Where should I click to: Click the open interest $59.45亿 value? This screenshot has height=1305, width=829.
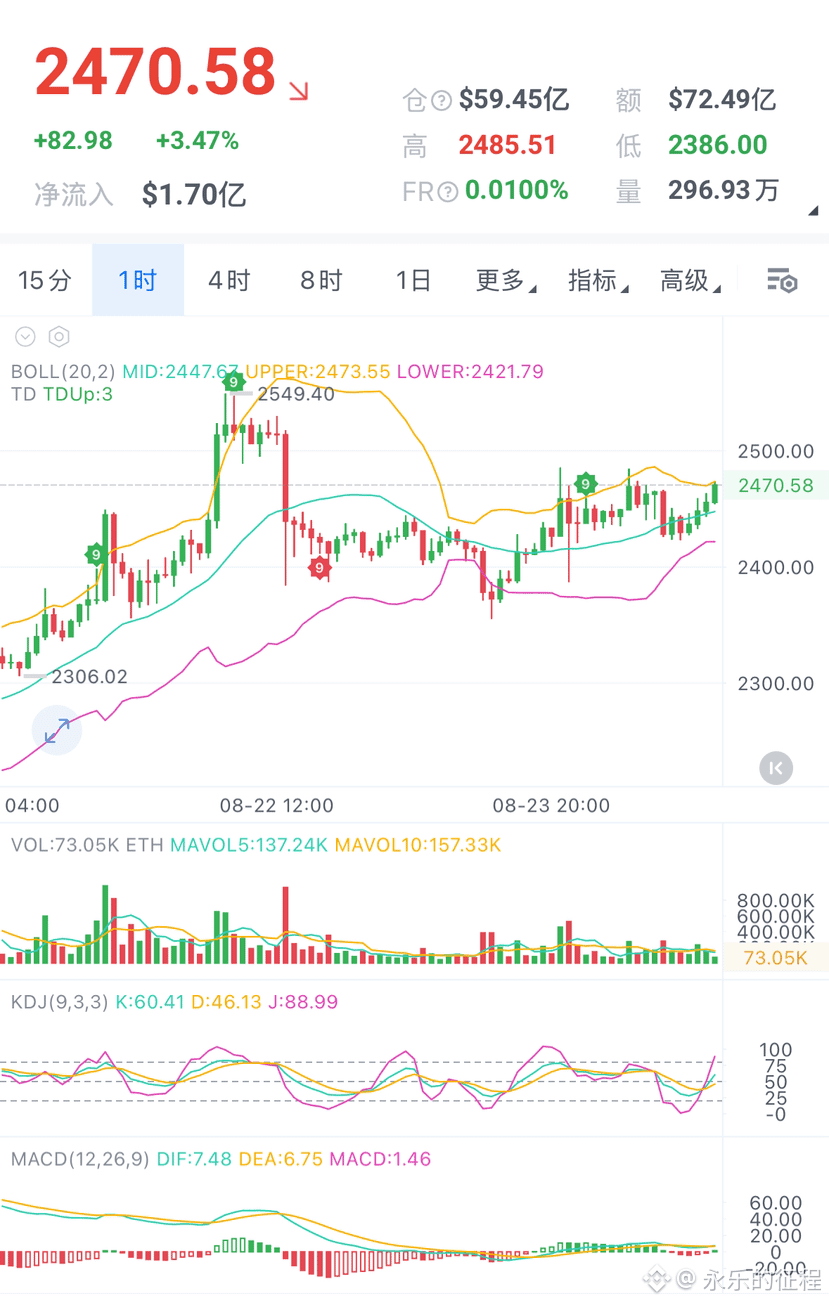tap(514, 99)
